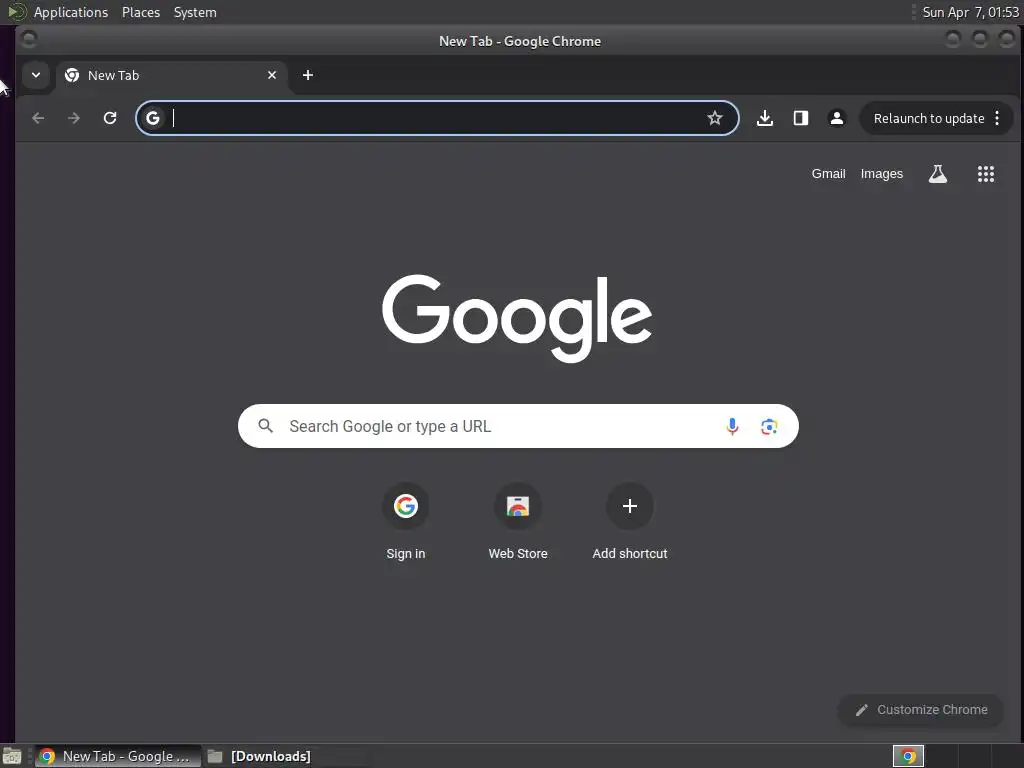The image size is (1024, 768).
Task: Open the clock showing Sun Apr 7
Action: (970, 12)
